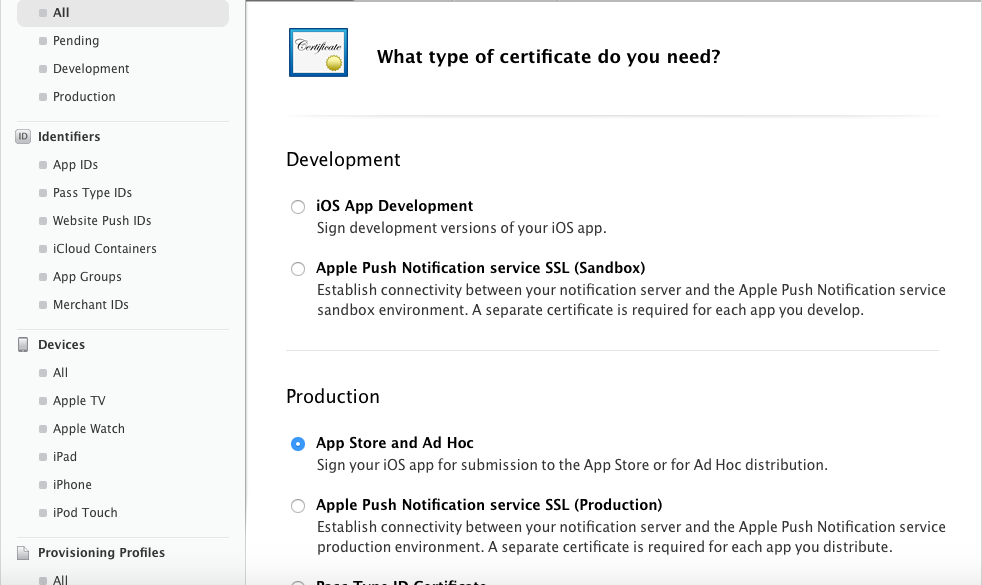Viewport: 982px width, 585px height.
Task: Show iPad devices
Action: [65, 457]
